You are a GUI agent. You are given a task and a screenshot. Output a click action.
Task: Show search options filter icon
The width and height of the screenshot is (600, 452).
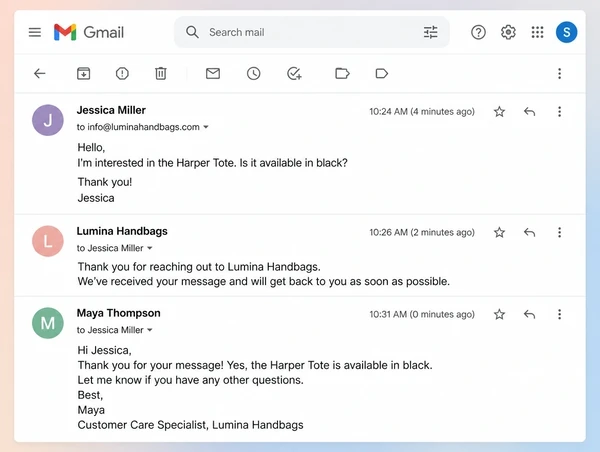point(430,32)
